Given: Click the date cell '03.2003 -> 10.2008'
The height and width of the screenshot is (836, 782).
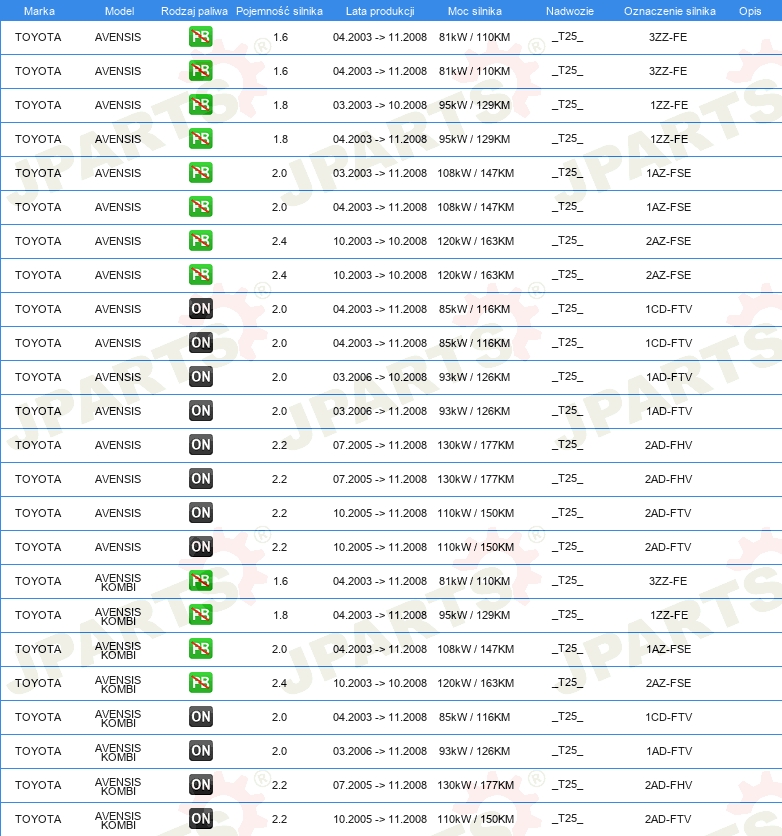Looking at the screenshot, I should click(380, 105).
